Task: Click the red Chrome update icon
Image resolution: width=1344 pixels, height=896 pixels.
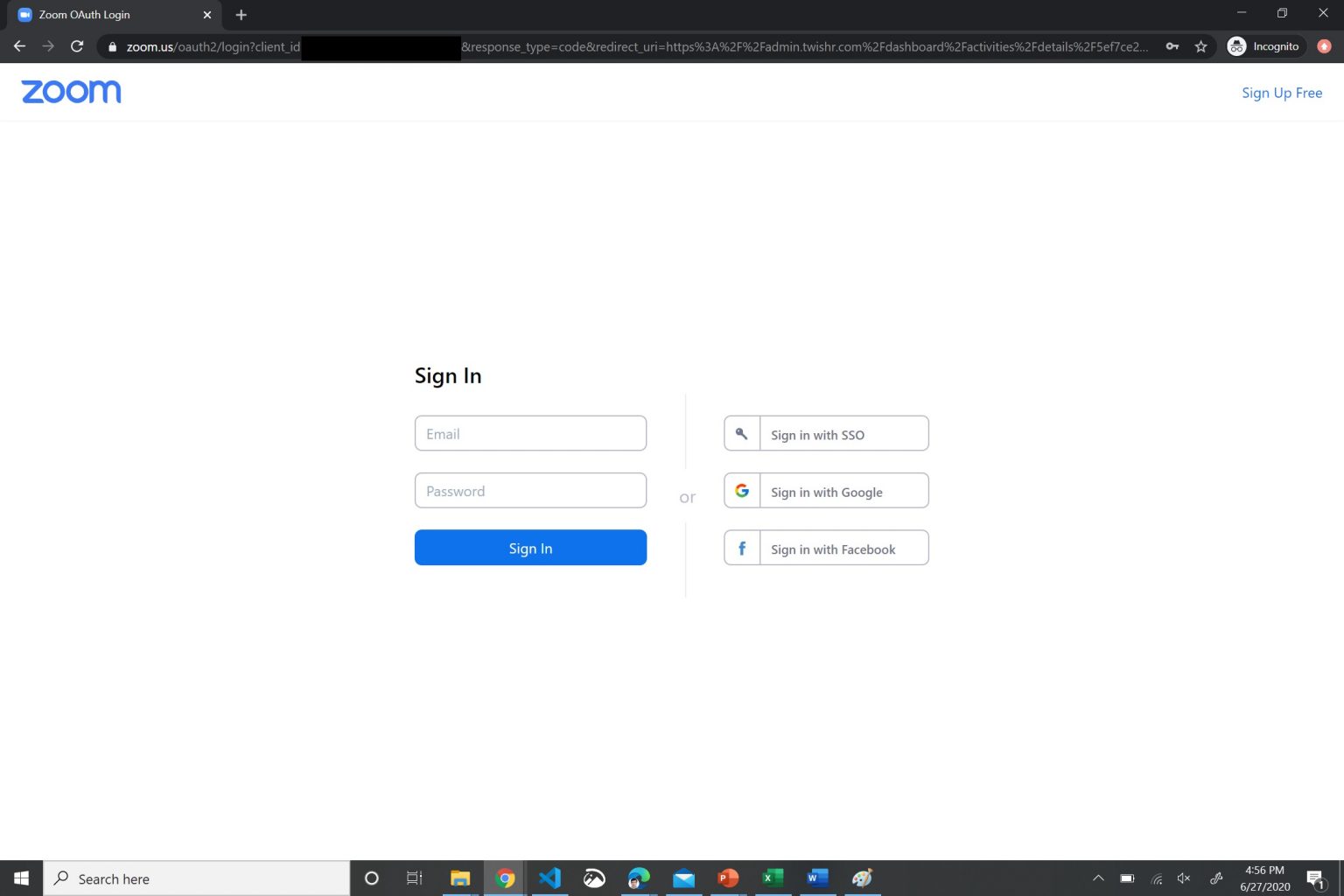Action: click(1324, 46)
